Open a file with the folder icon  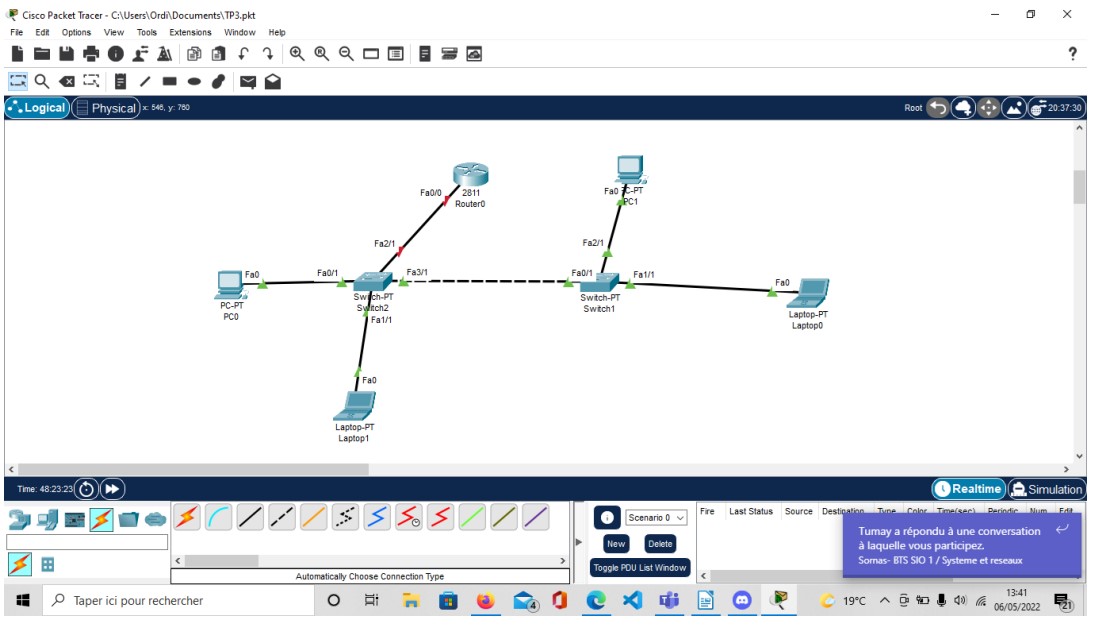click(42, 54)
